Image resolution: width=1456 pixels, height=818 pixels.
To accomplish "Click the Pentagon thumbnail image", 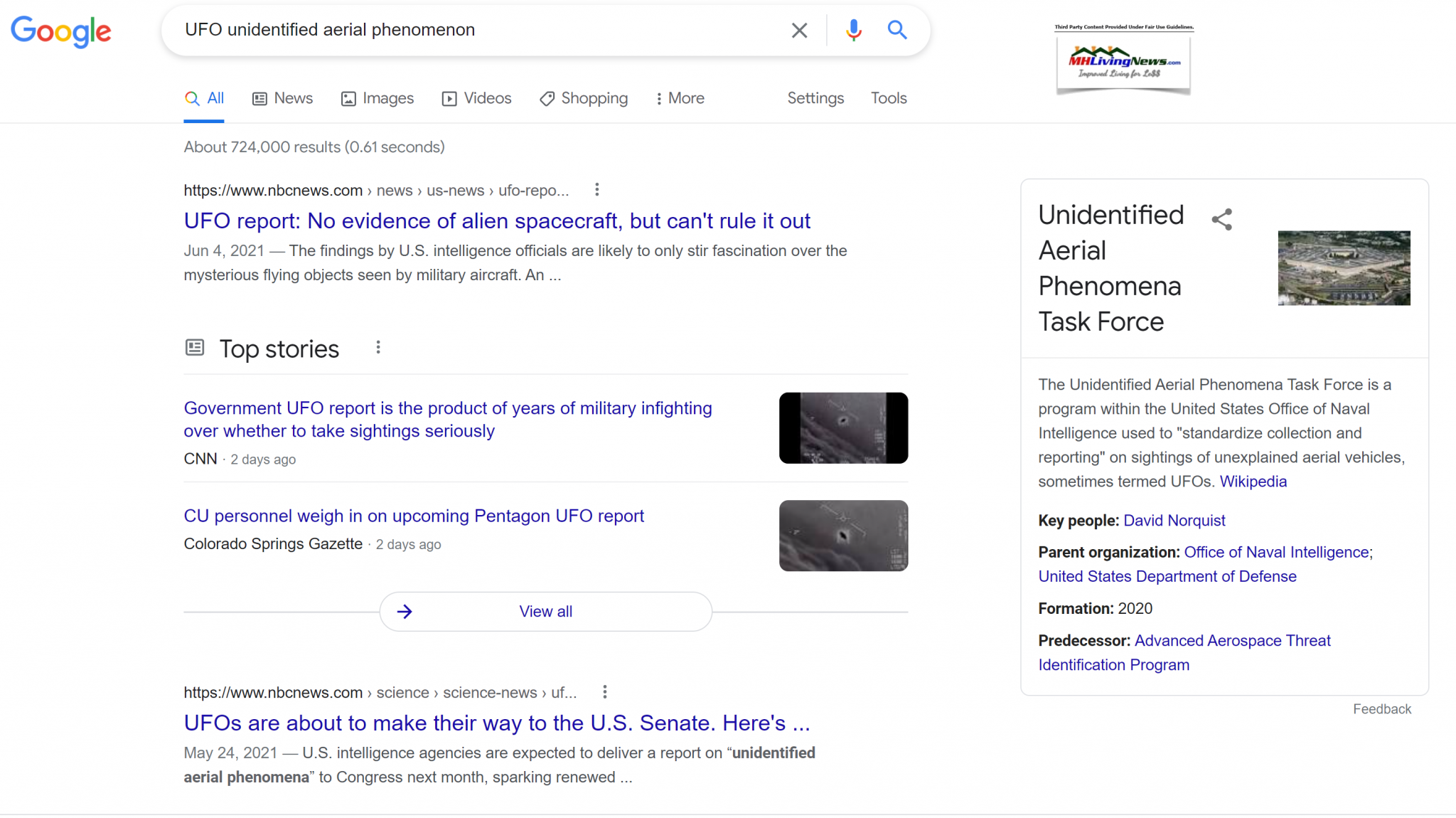I will pyautogui.click(x=1344, y=268).
